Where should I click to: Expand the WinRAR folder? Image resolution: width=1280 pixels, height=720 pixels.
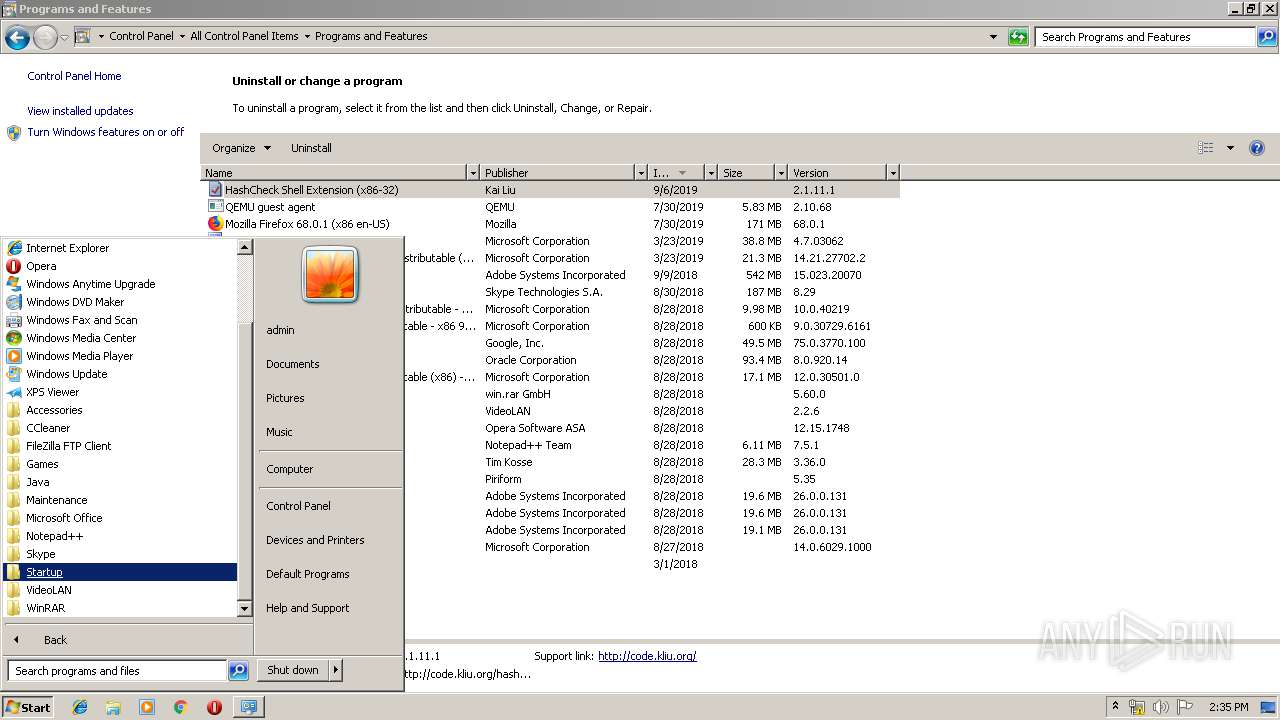(45, 608)
